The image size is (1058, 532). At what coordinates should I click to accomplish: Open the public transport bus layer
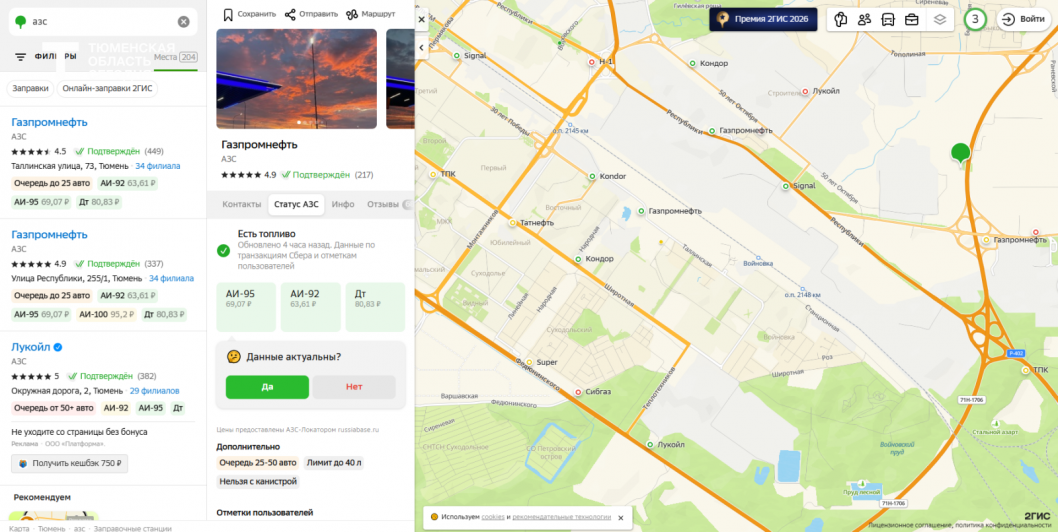(x=889, y=20)
